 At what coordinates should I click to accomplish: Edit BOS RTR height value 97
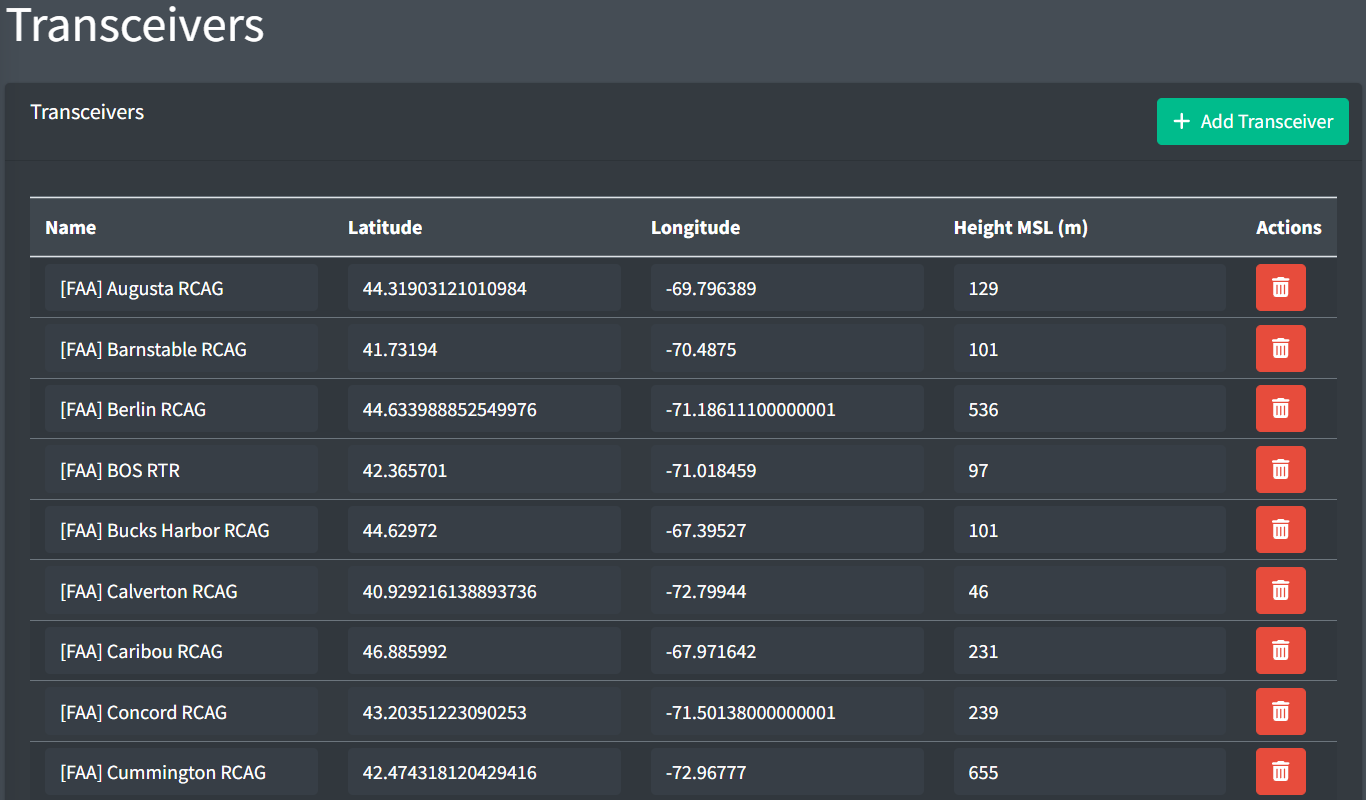click(1090, 470)
